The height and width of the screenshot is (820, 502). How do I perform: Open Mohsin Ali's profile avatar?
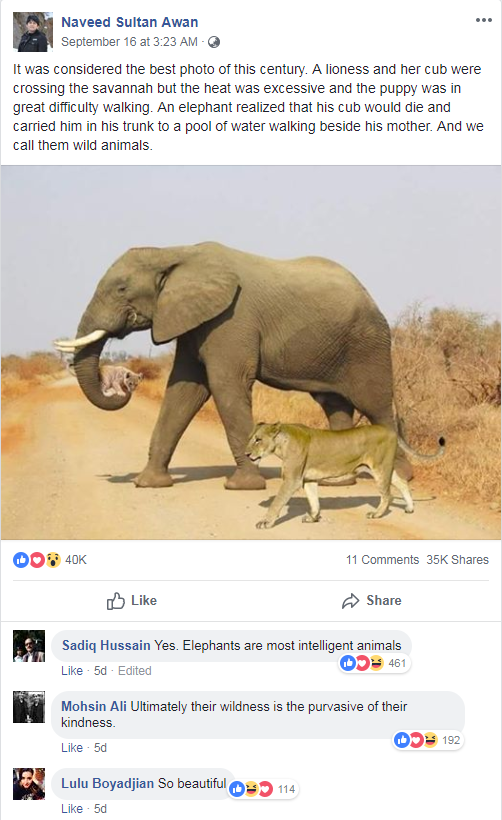[29, 707]
